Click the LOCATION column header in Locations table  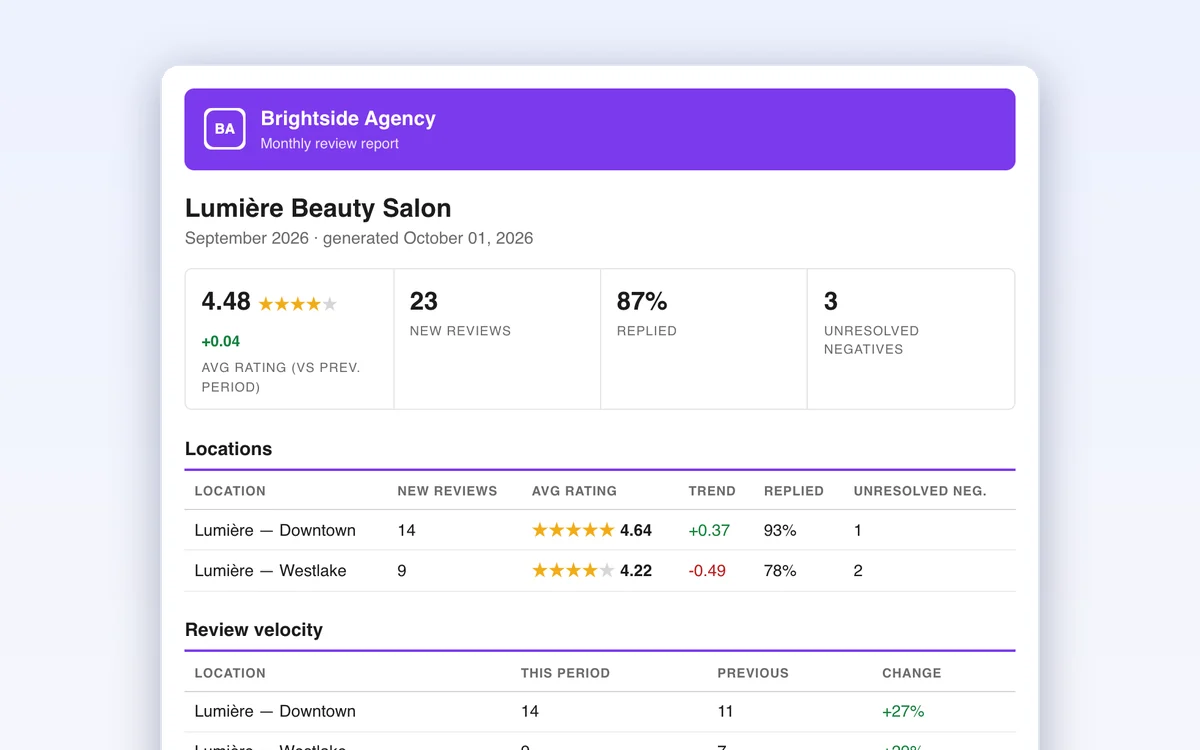point(230,491)
